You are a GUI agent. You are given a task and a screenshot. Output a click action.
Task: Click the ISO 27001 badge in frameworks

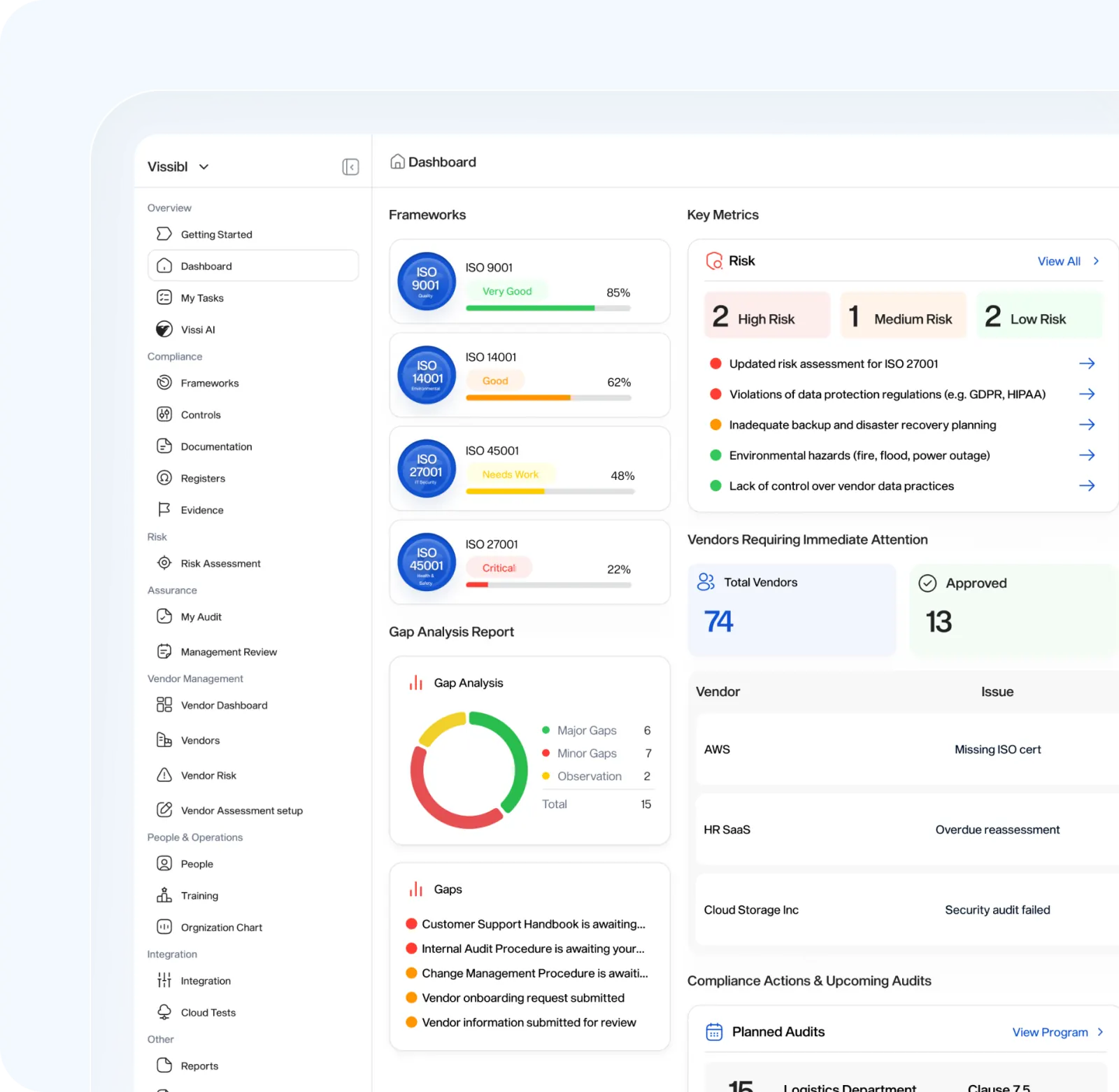(427, 469)
